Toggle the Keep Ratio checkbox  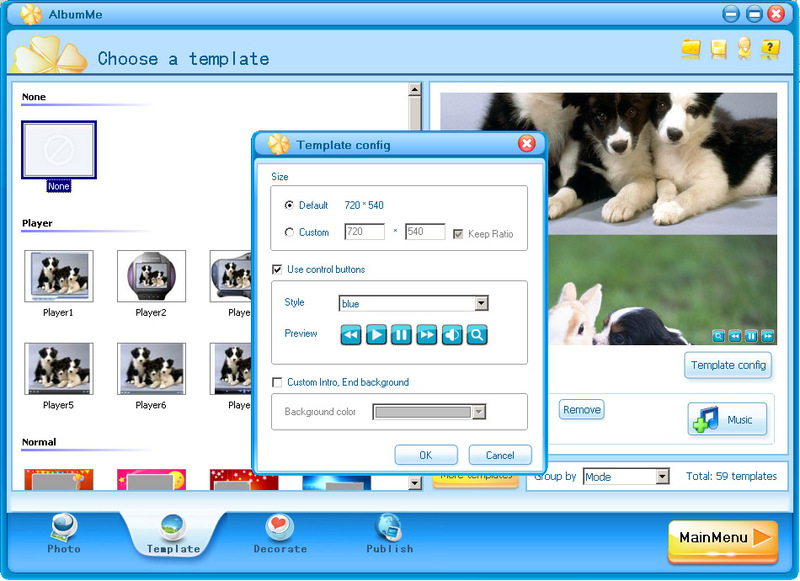[x=458, y=234]
